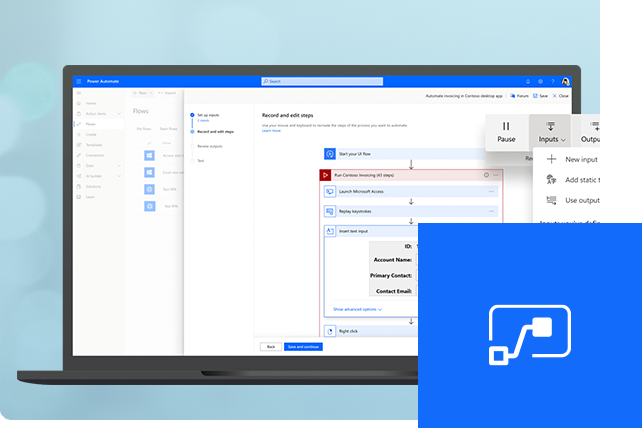Click in the Search box

(322, 81)
